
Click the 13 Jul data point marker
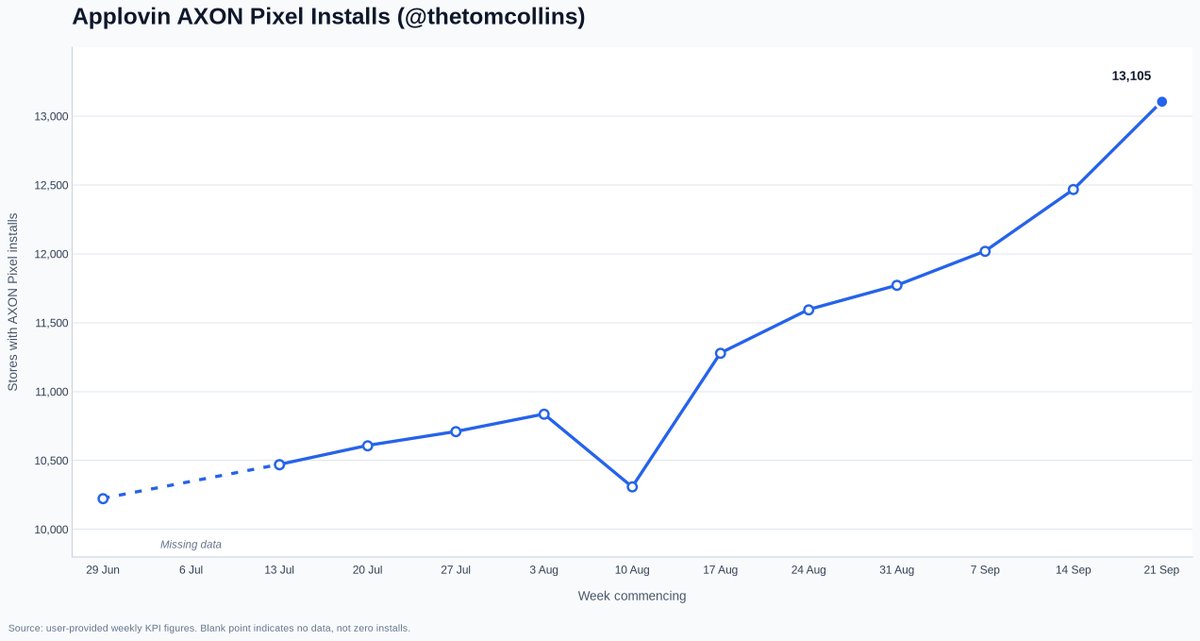click(x=279, y=464)
